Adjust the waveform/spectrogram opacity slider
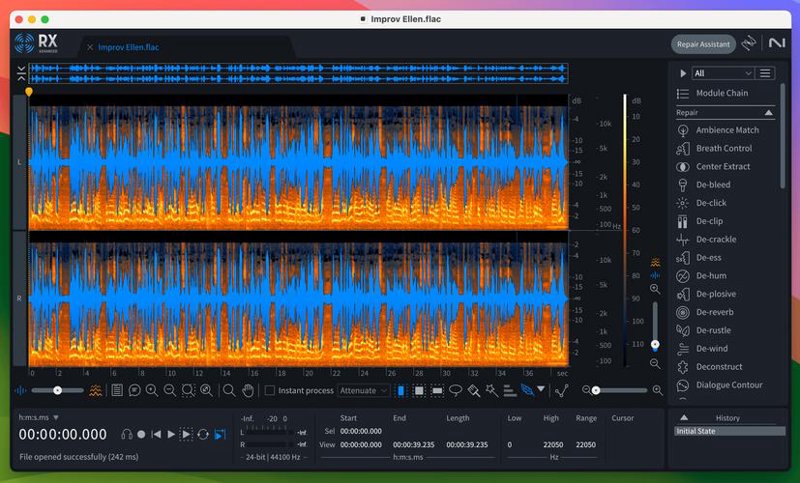The height and width of the screenshot is (483, 800). click(x=58, y=391)
